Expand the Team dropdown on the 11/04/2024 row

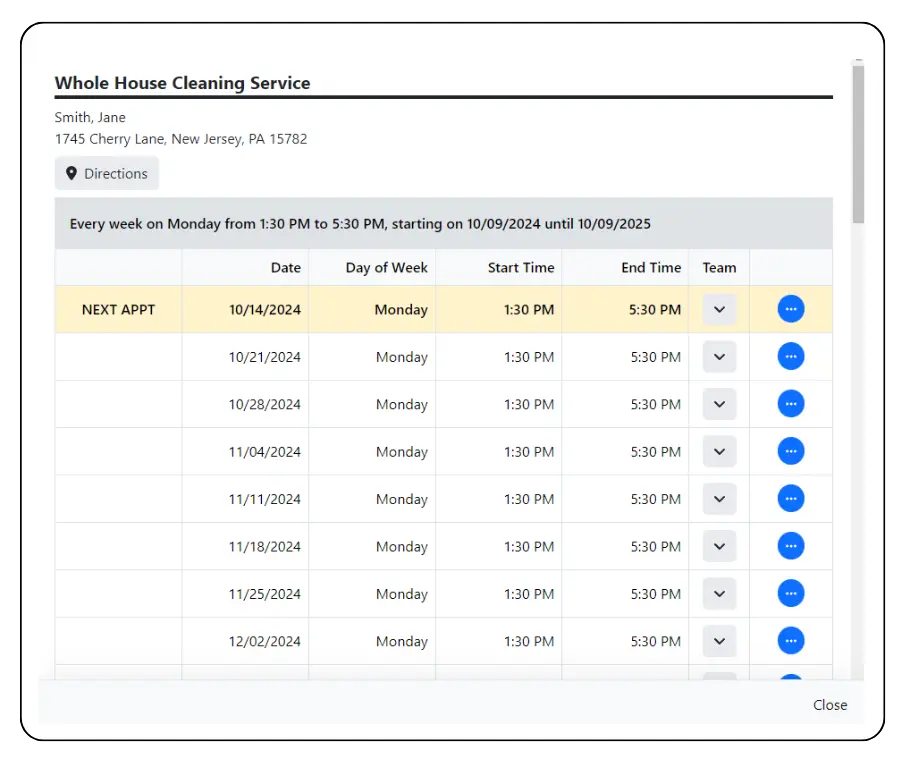click(718, 451)
